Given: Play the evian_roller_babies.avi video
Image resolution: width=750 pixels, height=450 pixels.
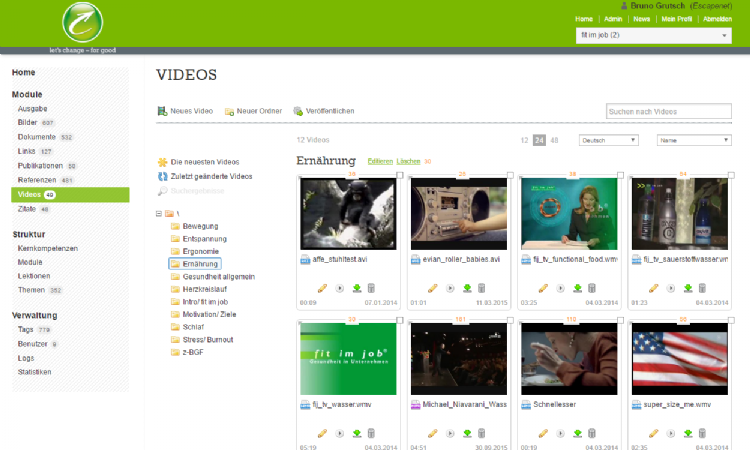Looking at the screenshot, I should [x=449, y=288].
